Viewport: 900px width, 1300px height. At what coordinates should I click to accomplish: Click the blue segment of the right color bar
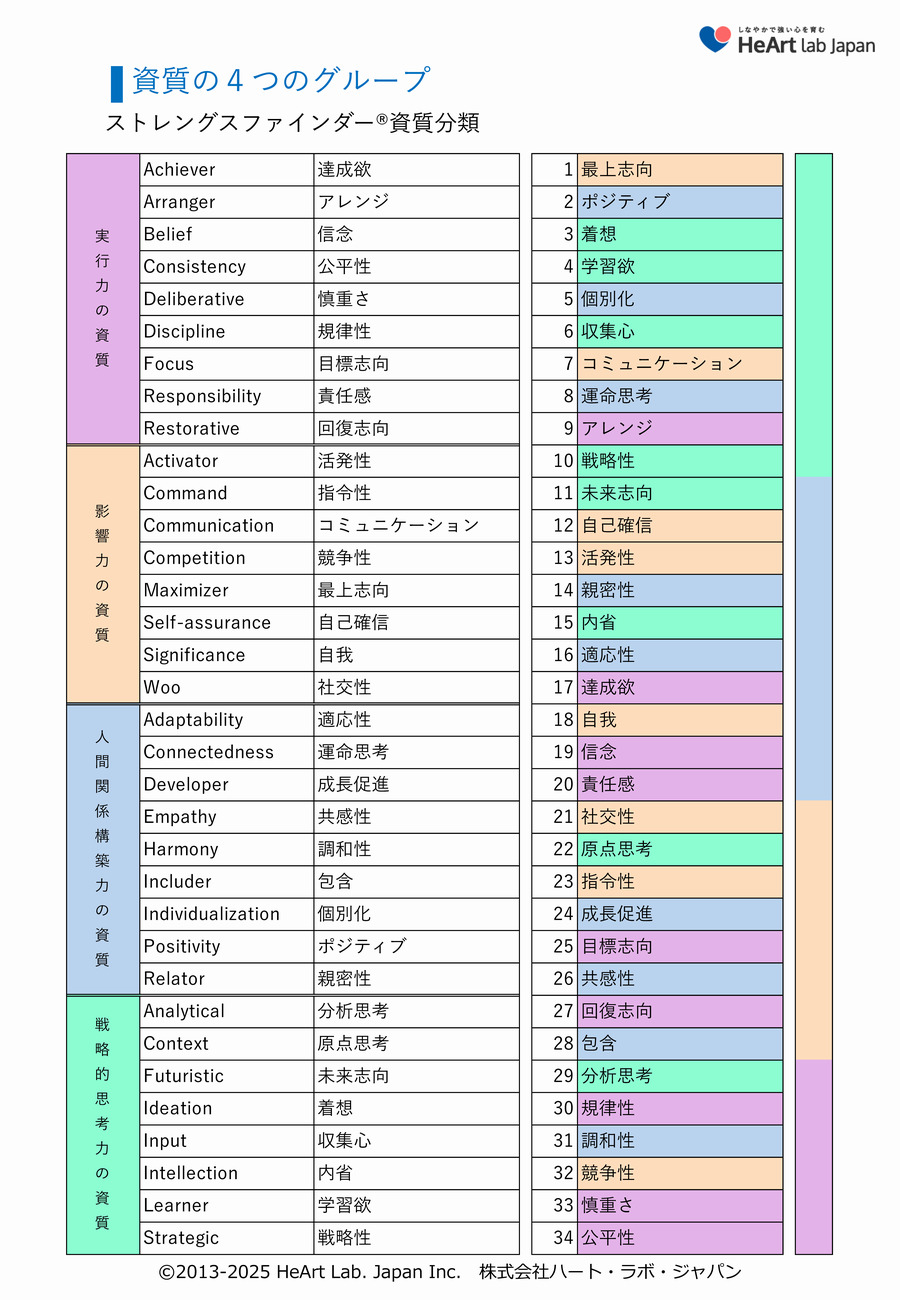coord(814,638)
